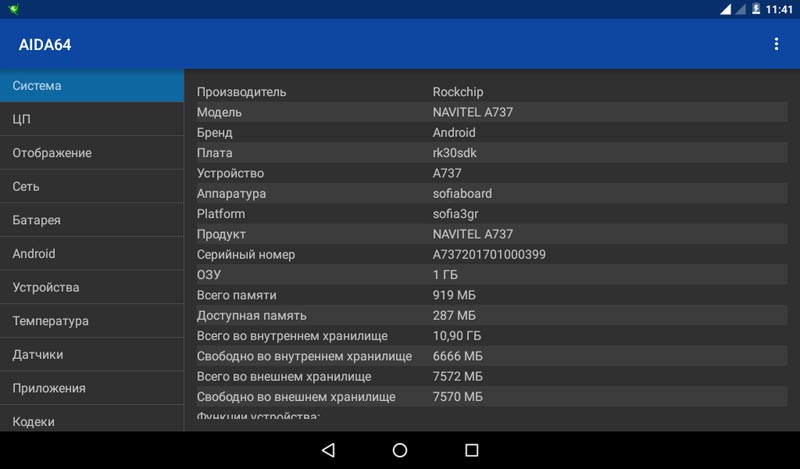Open the Кодеки category
The image size is (800, 469).
(x=92, y=421)
